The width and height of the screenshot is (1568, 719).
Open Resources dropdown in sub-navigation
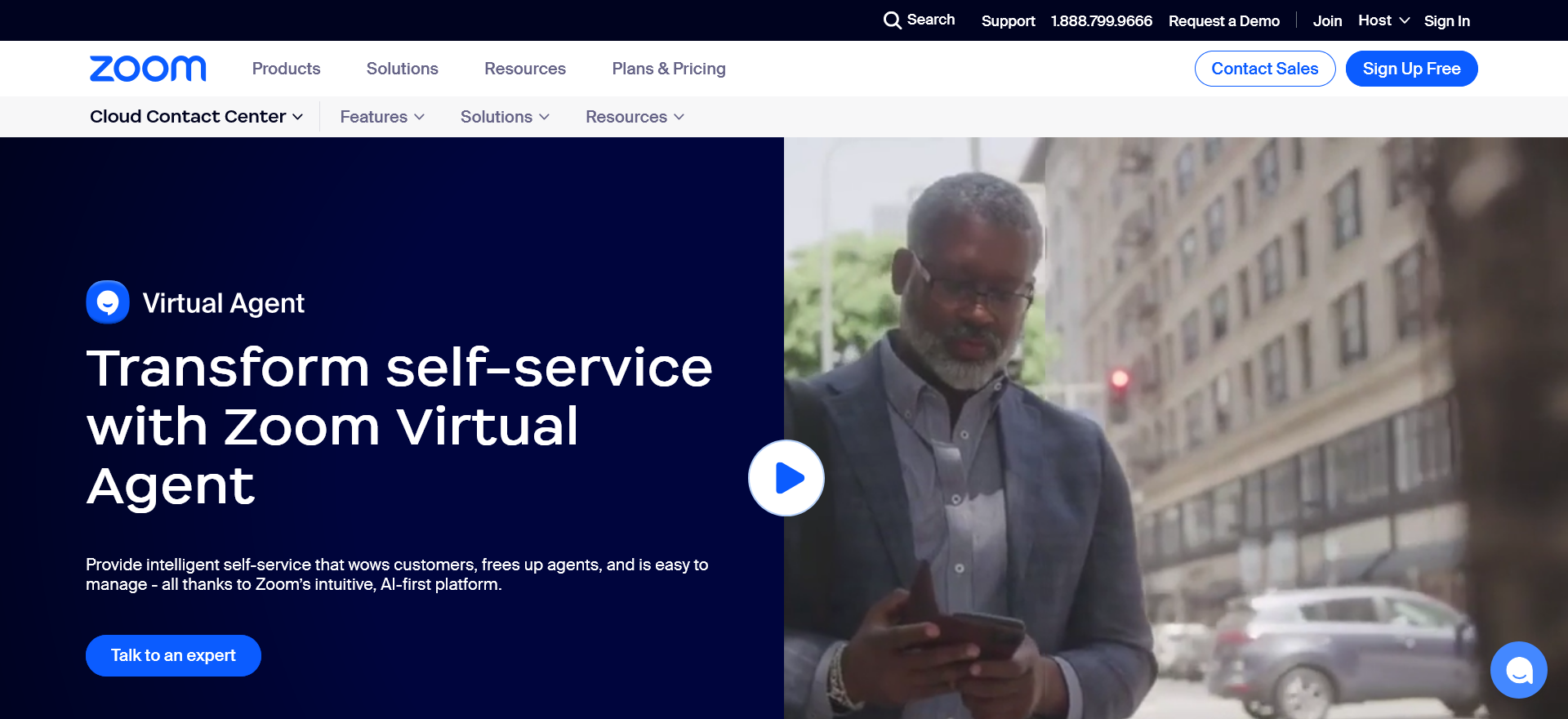tap(635, 117)
